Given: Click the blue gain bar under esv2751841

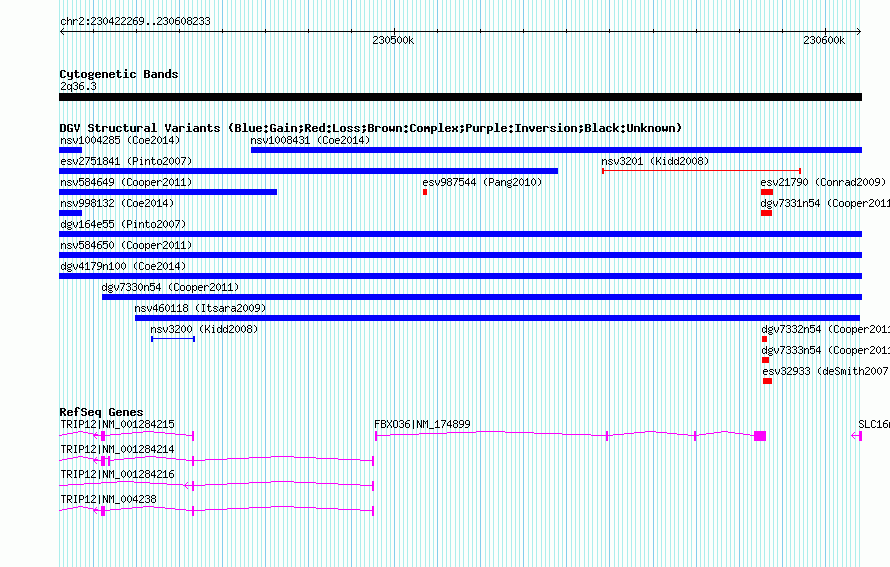Looking at the screenshot, I should [308, 171].
